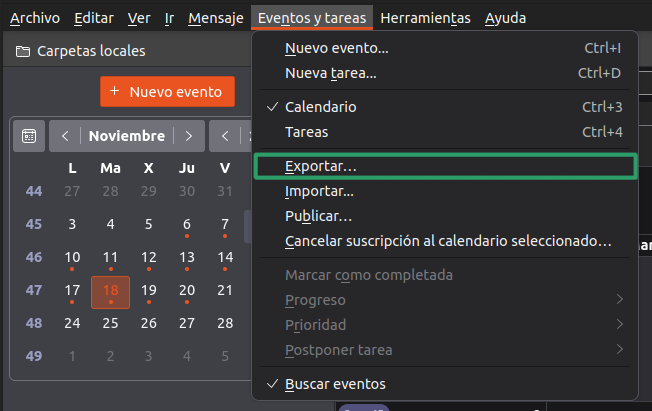Expand the Herramientas menu
The image size is (652, 411).
(426, 18)
